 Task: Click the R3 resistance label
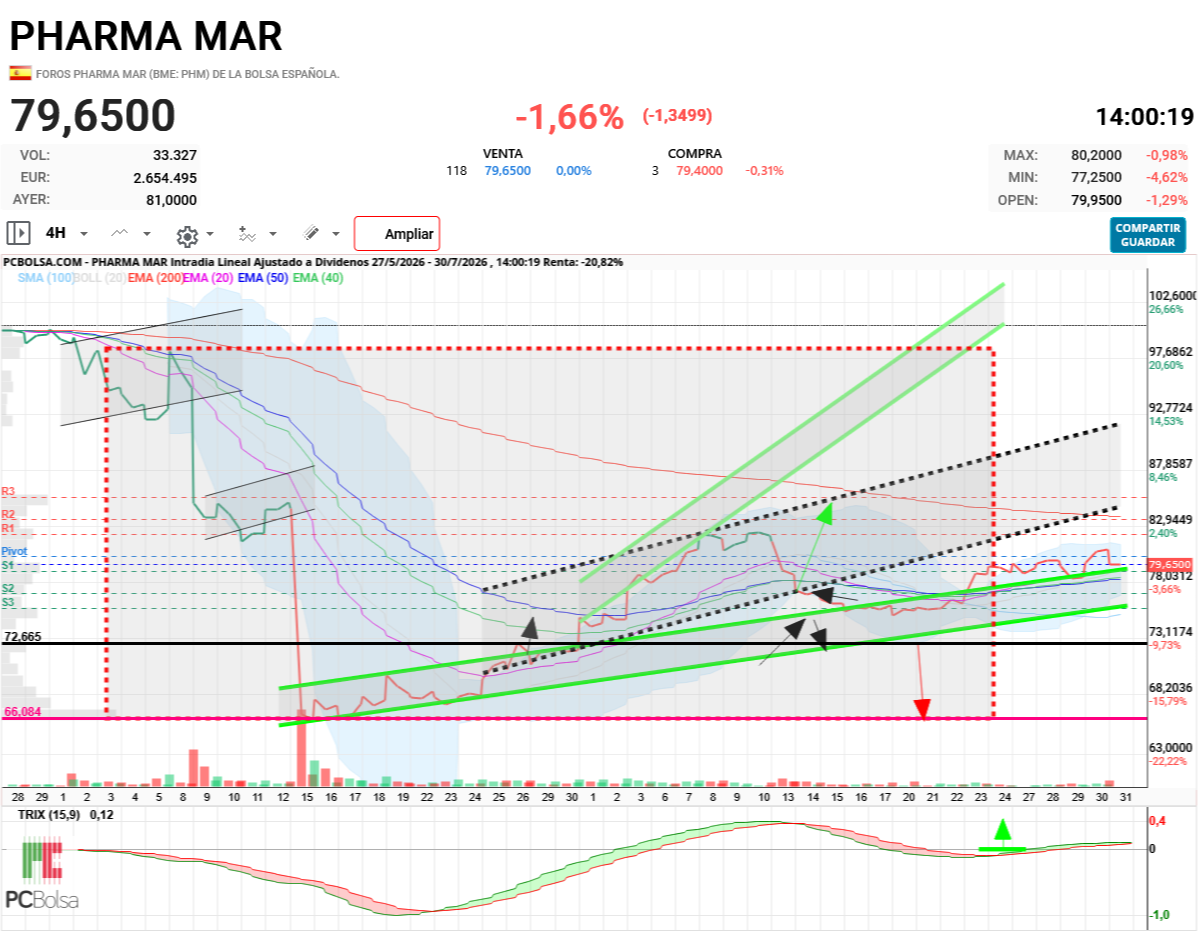click(x=9, y=491)
